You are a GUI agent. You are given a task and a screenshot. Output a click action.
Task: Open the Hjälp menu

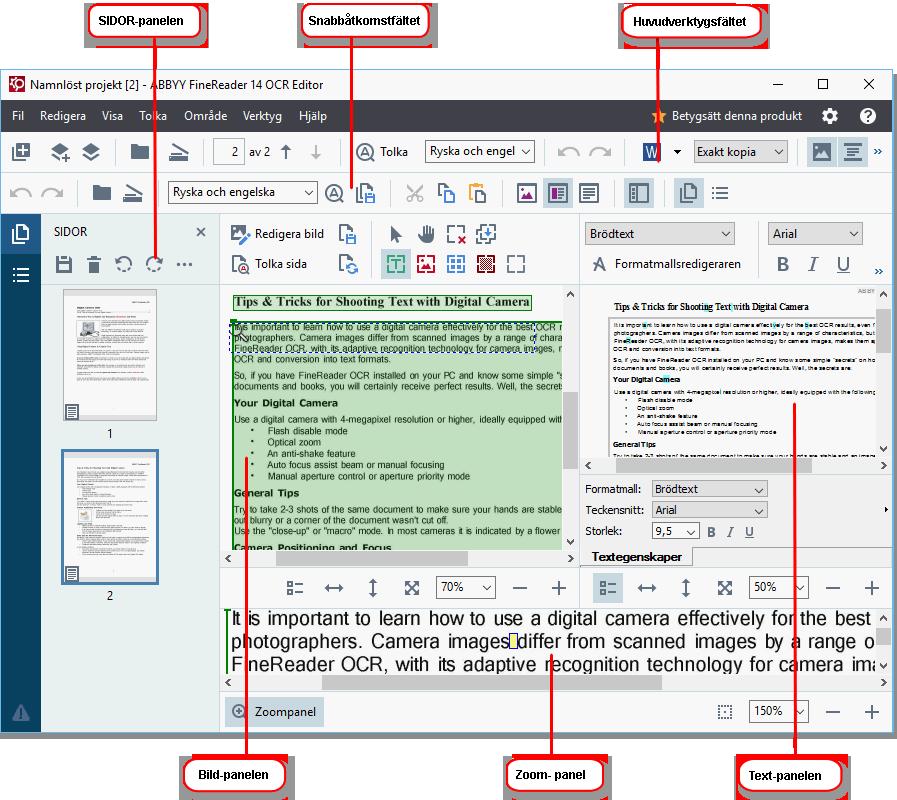pos(313,116)
